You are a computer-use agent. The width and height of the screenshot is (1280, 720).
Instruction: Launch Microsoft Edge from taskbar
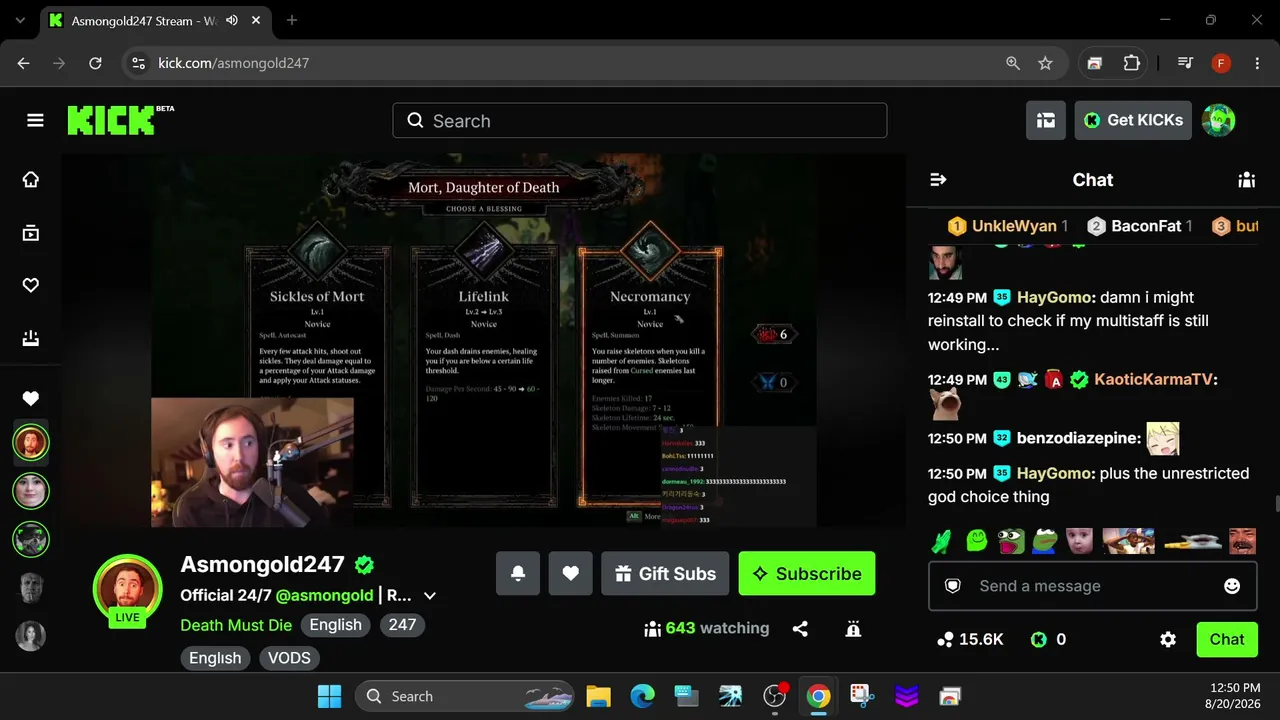[642, 696]
